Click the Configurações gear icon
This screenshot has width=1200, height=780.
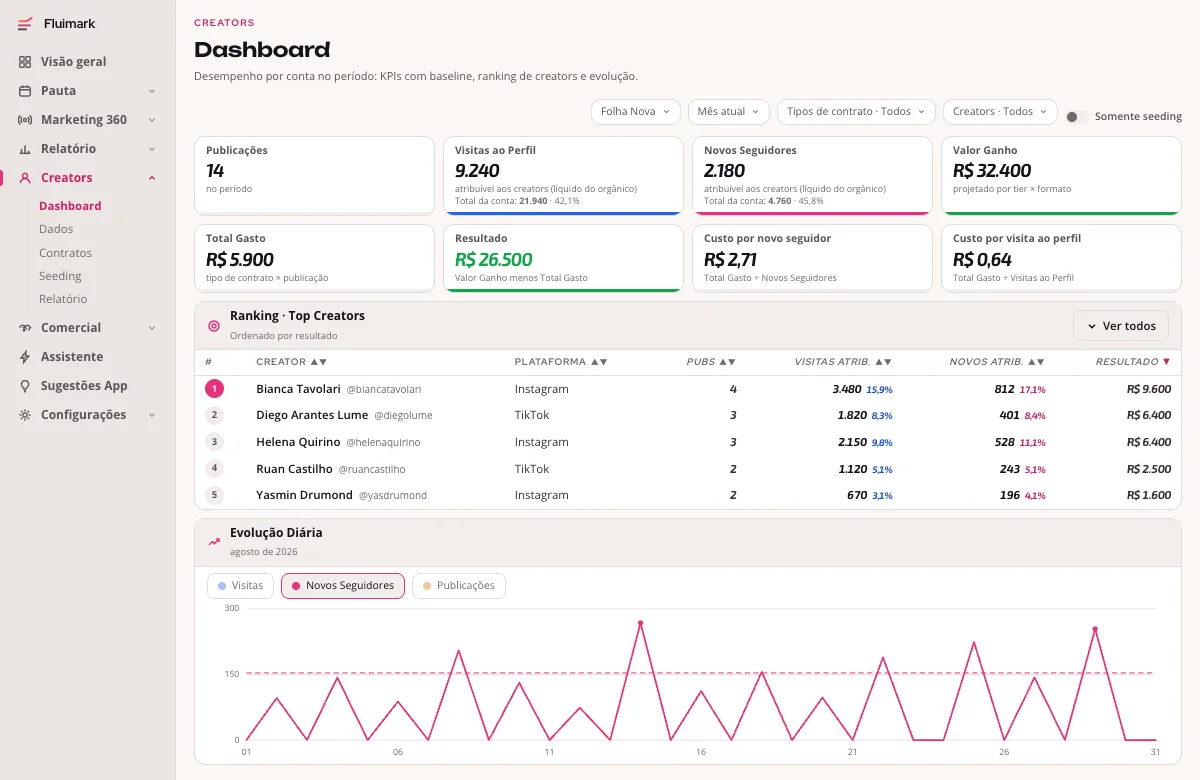pyautogui.click(x=25, y=415)
